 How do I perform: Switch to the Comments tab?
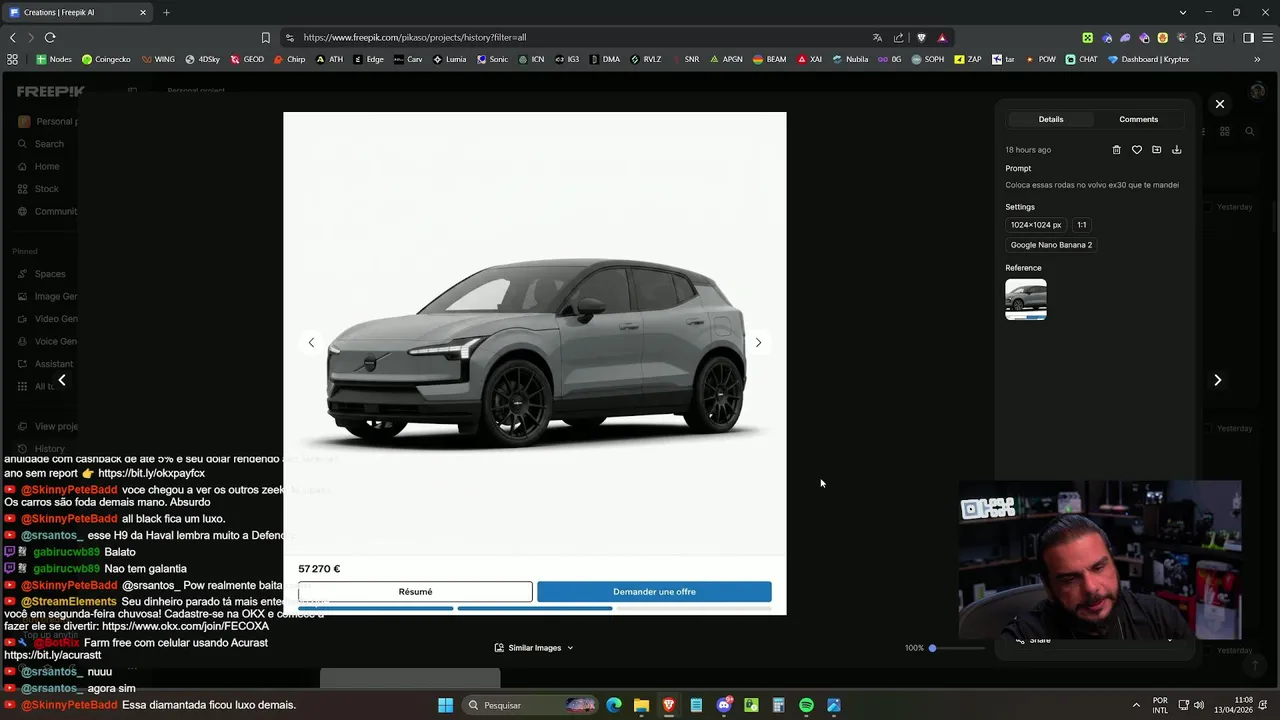click(1138, 119)
